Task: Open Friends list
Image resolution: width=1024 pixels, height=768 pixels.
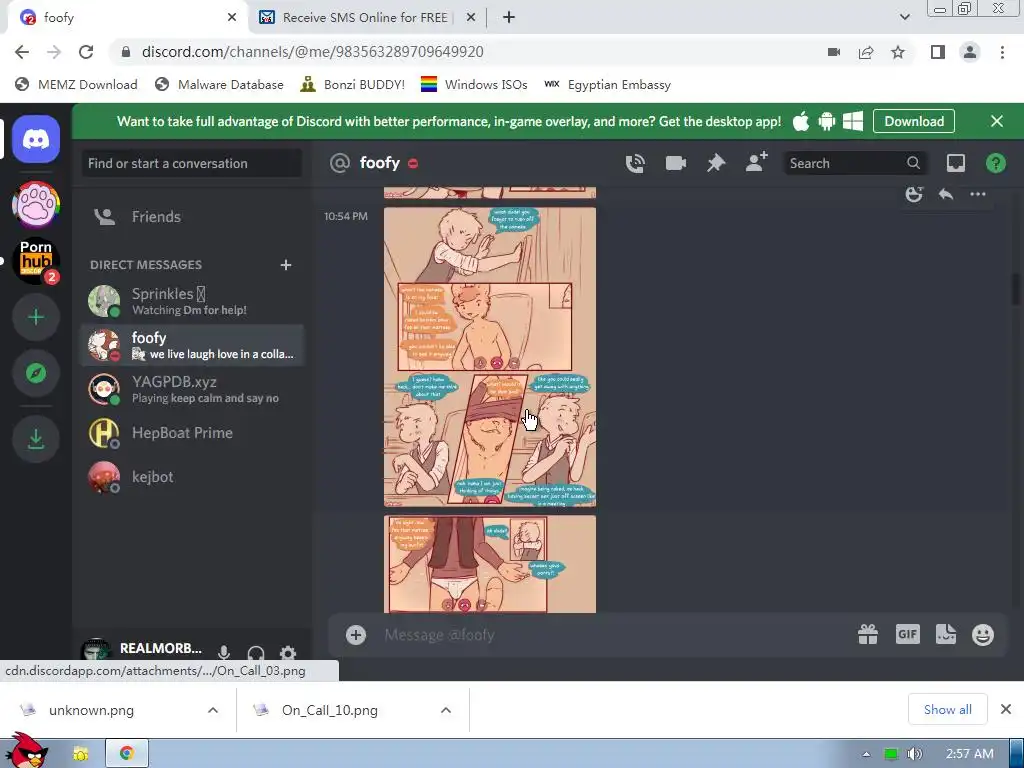Action: click(x=192, y=217)
